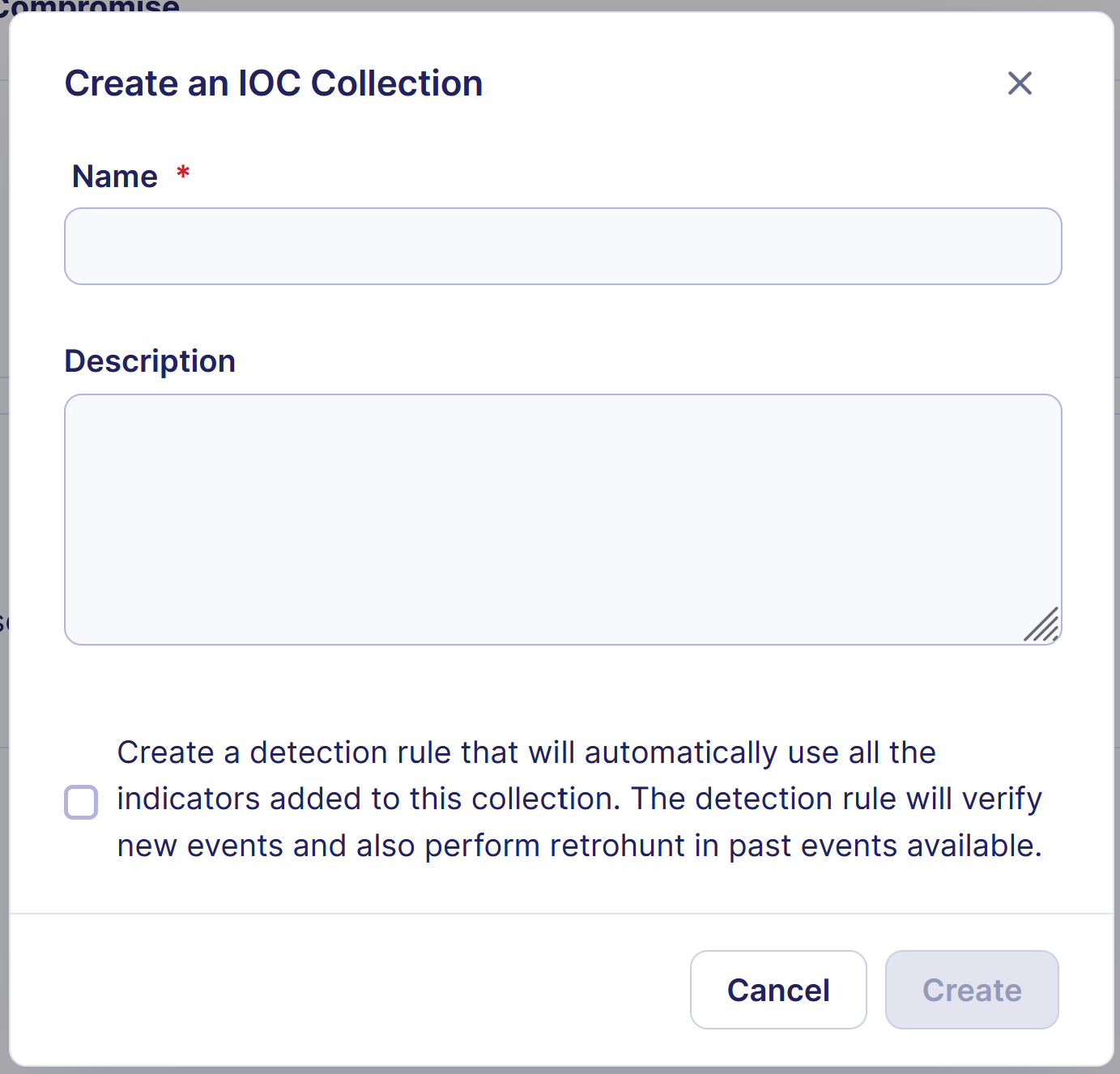The width and height of the screenshot is (1120, 1074).
Task: Select the Name label in the form
Action: point(115,175)
